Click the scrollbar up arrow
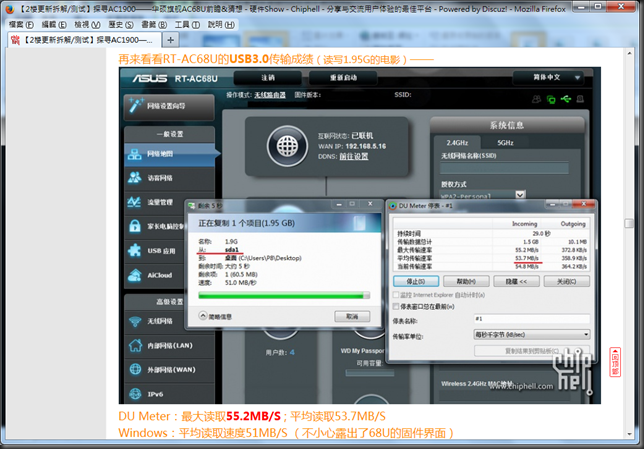 pos(629,53)
